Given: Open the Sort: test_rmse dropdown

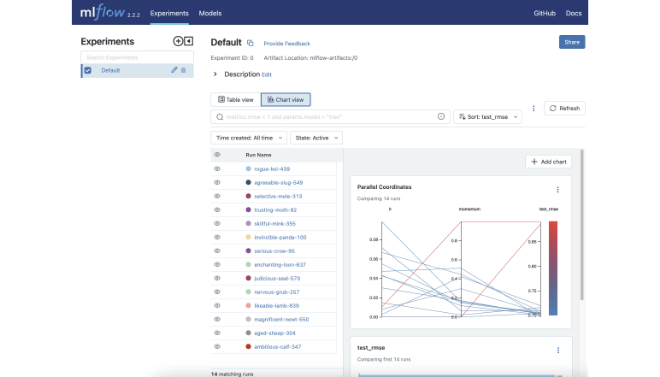Looking at the screenshot, I should [x=487, y=117].
